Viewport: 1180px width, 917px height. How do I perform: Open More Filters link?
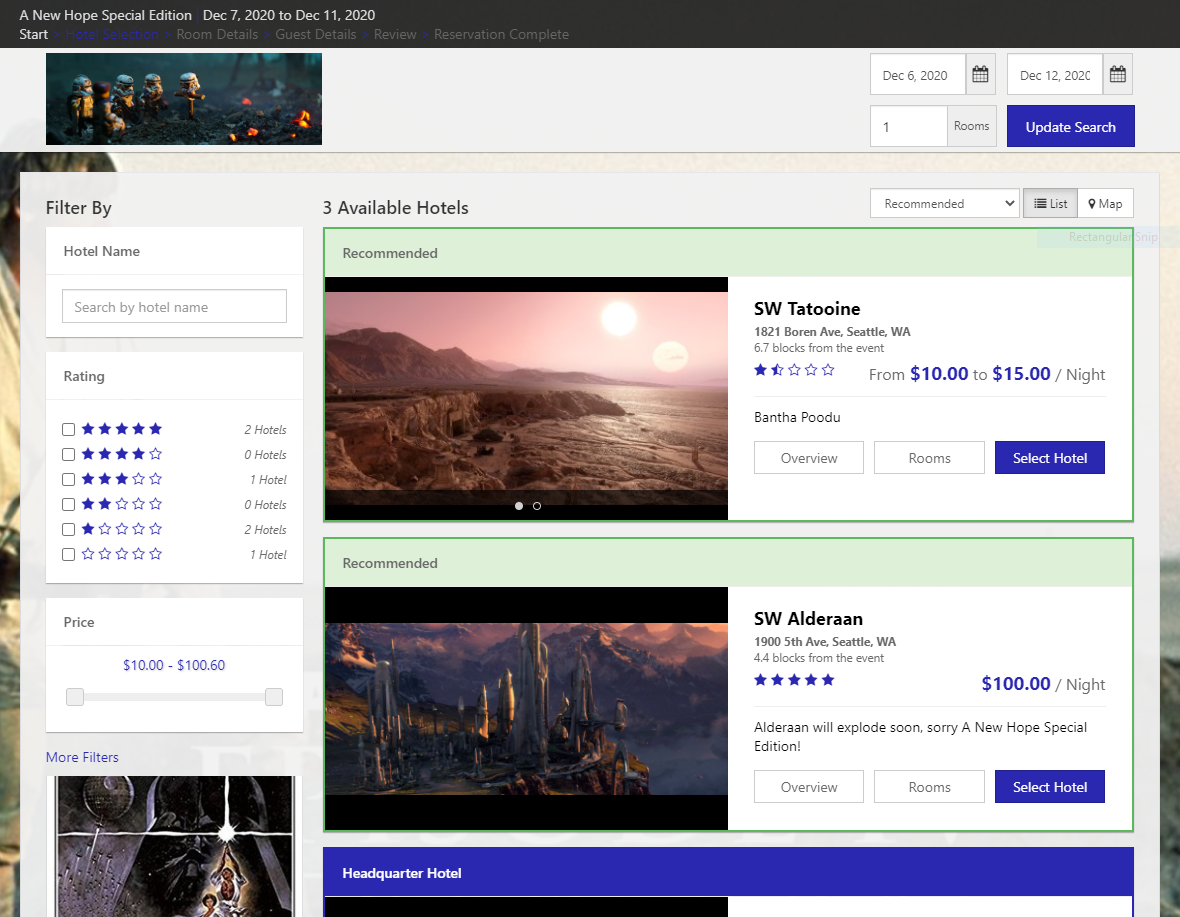click(82, 757)
